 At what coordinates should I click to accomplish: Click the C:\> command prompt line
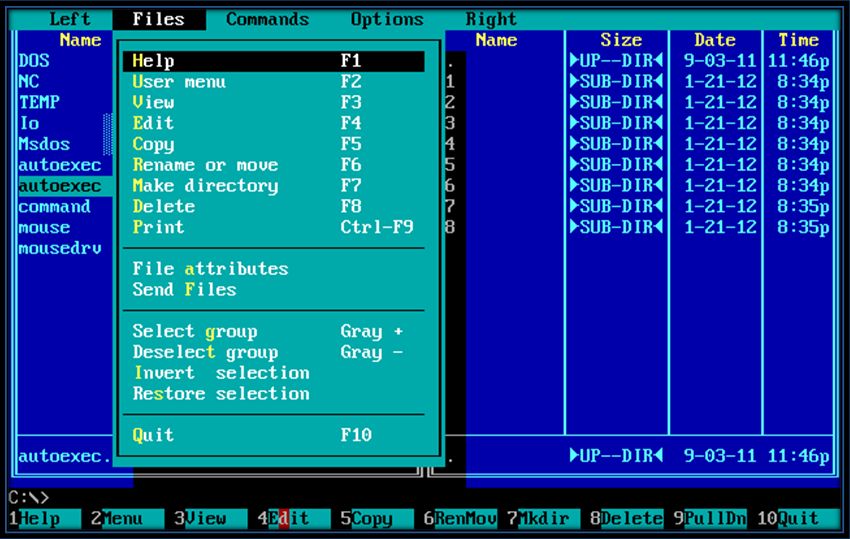[28, 497]
